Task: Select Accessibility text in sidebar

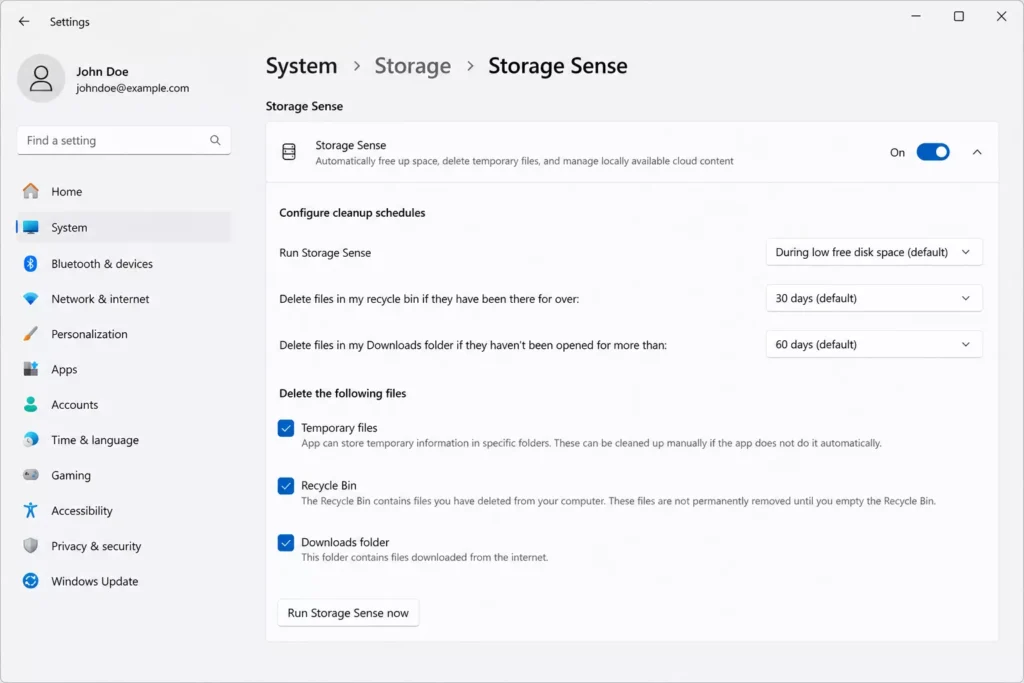Action: point(82,510)
